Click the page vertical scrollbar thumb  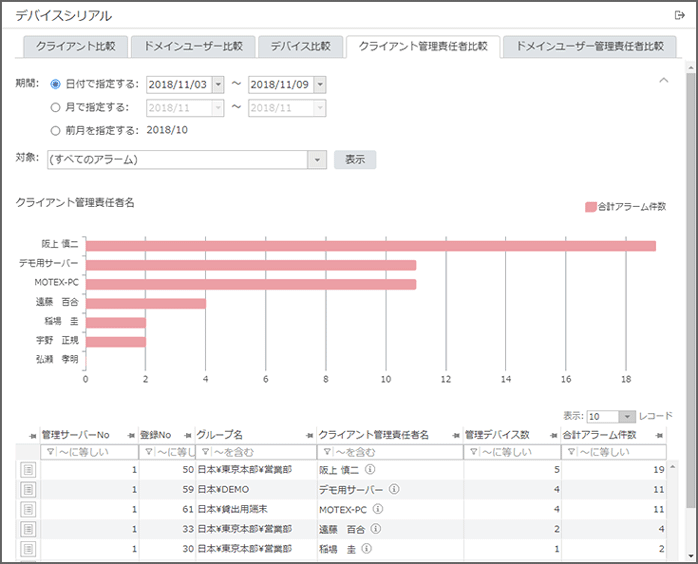pos(690,290)
